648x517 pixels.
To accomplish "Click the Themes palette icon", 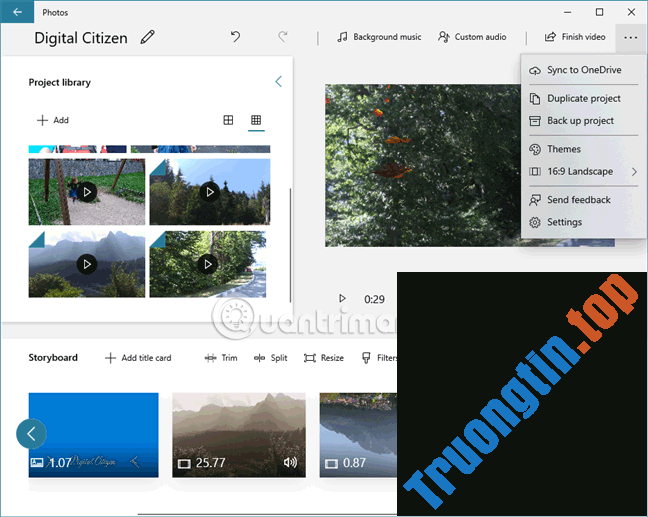I will point(535,149).
